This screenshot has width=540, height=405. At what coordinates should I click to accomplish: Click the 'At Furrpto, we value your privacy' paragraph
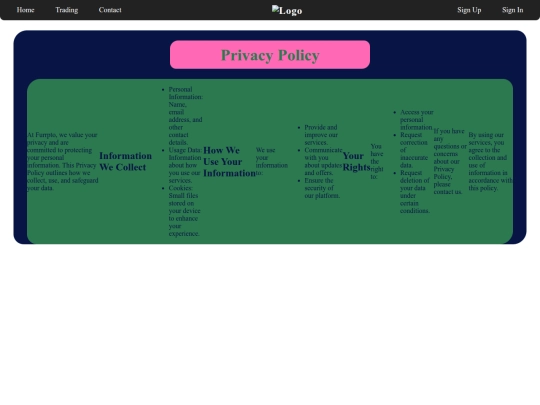[x=63, y=161]
